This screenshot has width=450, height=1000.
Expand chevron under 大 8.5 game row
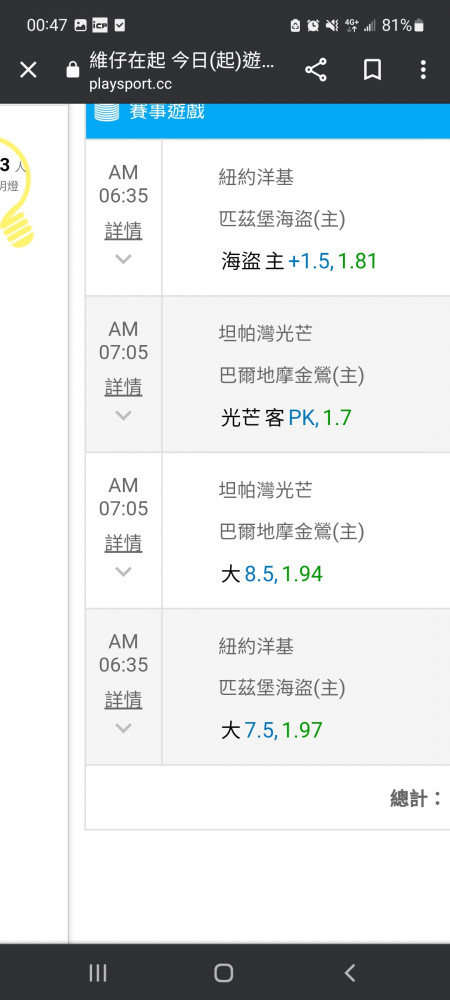click(123, 571)
